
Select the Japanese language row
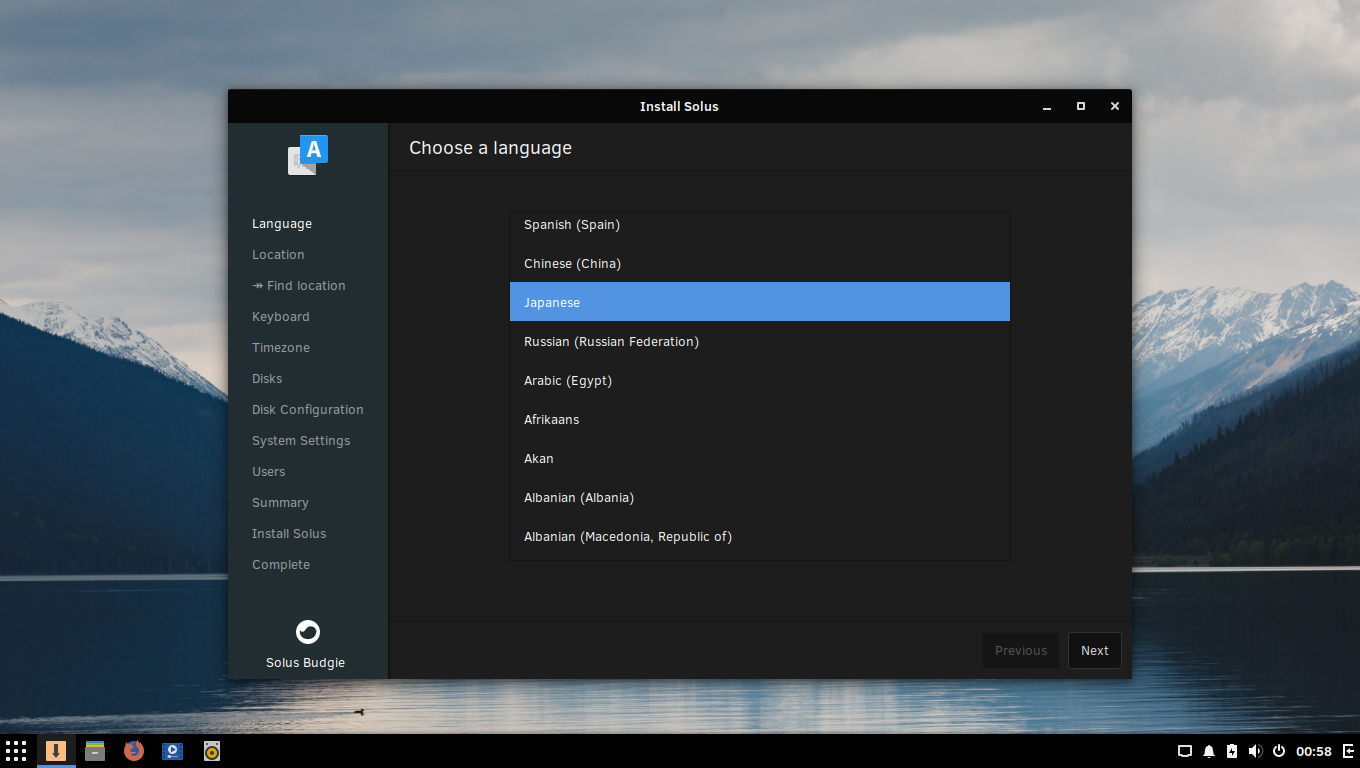click(x=760, y=302)
